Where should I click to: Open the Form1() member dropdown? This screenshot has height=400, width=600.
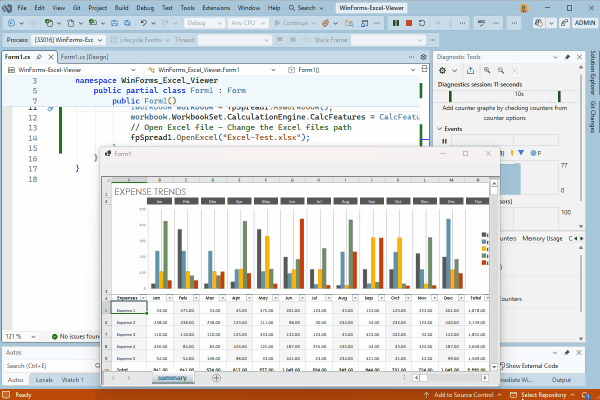(x=351, y=70)
